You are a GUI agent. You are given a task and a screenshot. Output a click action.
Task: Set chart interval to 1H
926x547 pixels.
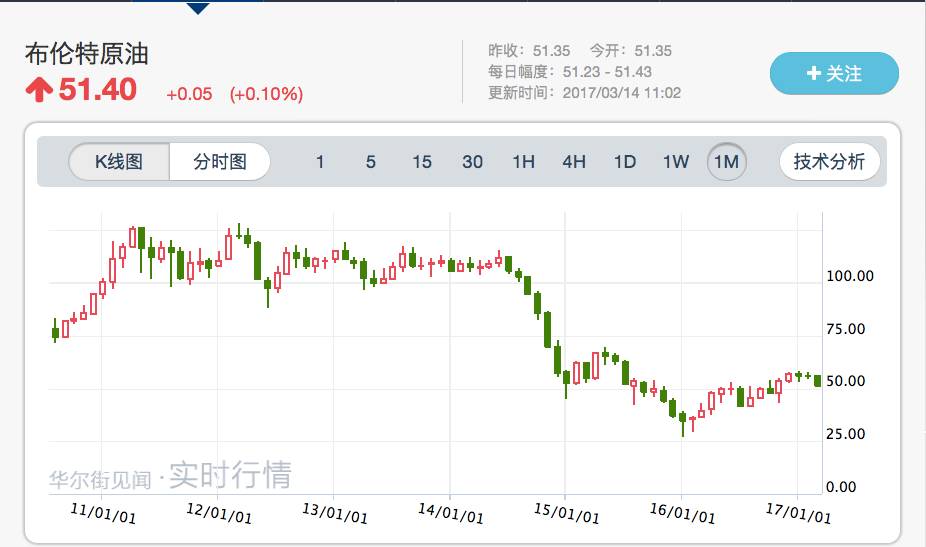tap(523, 161)
